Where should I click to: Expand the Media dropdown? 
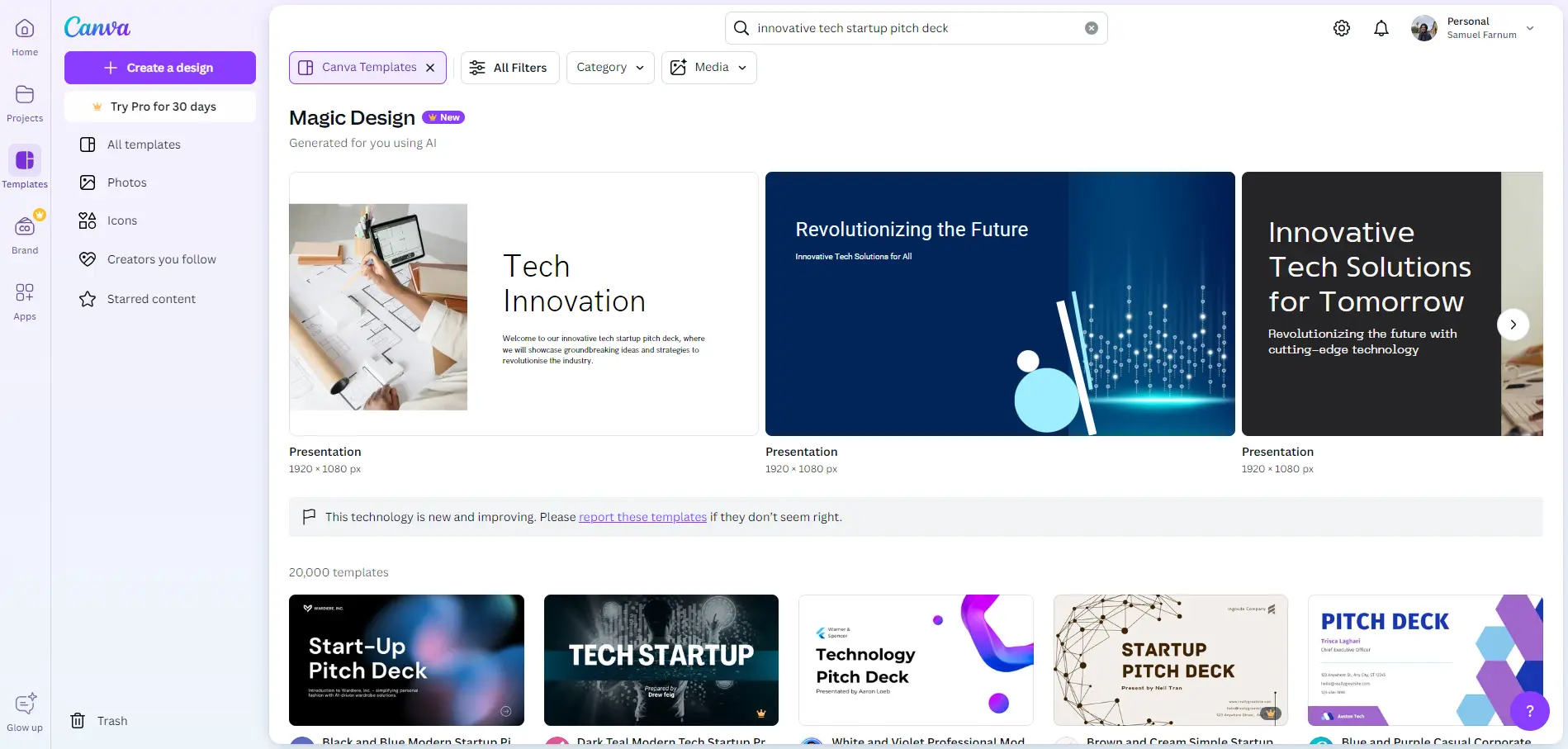coord(708,68)
